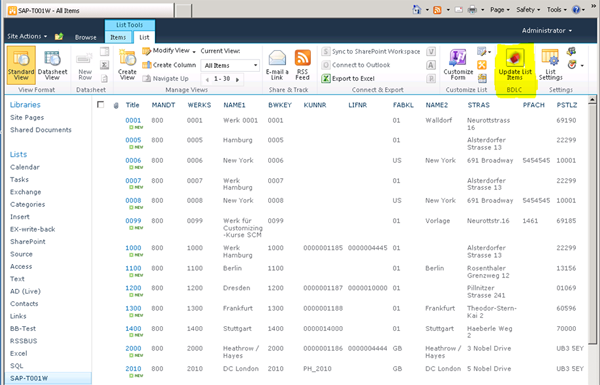Select the SAP-T001W list in sidebar

coord(48,378)
